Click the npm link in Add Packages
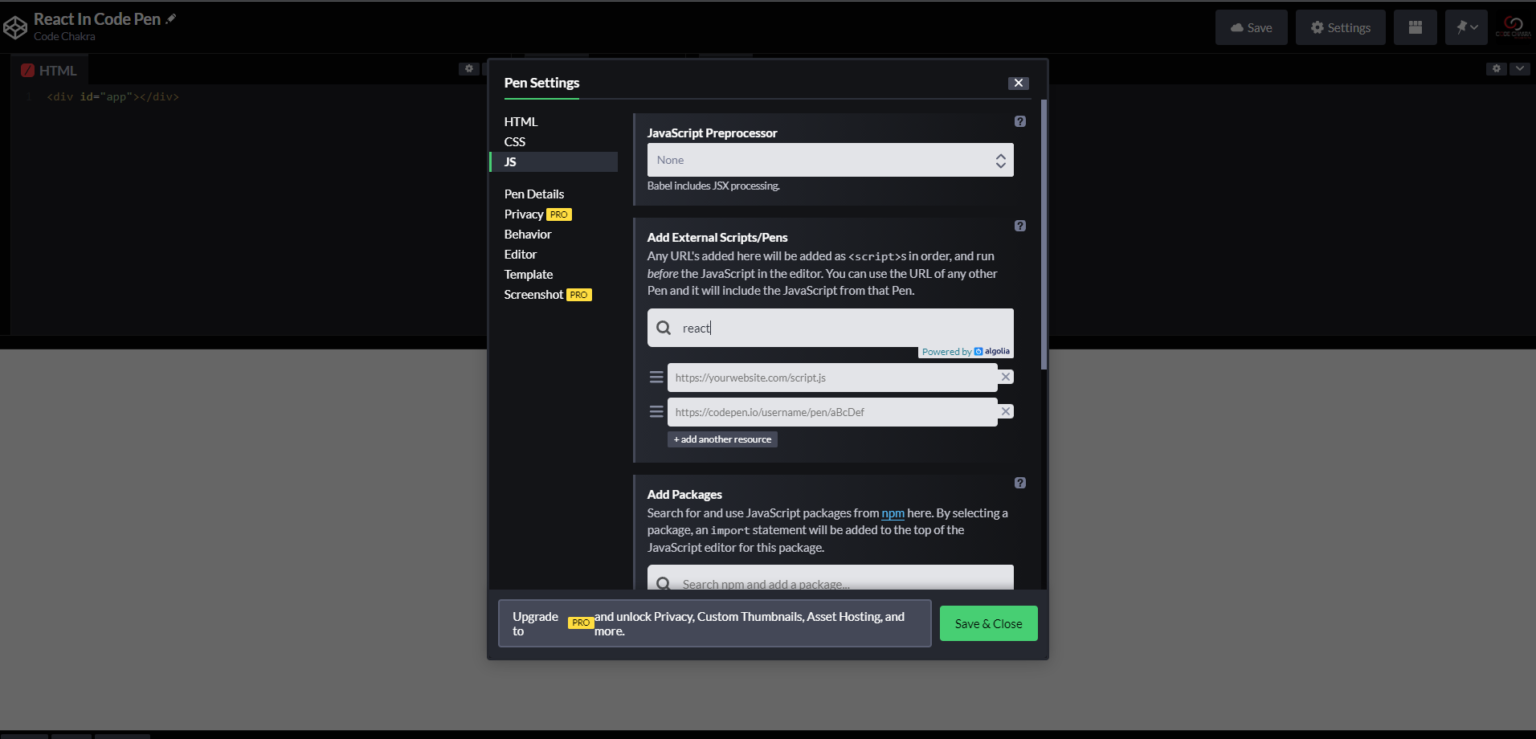Image resolution: width=1536 pixels, height=739 pixels. 892,513
